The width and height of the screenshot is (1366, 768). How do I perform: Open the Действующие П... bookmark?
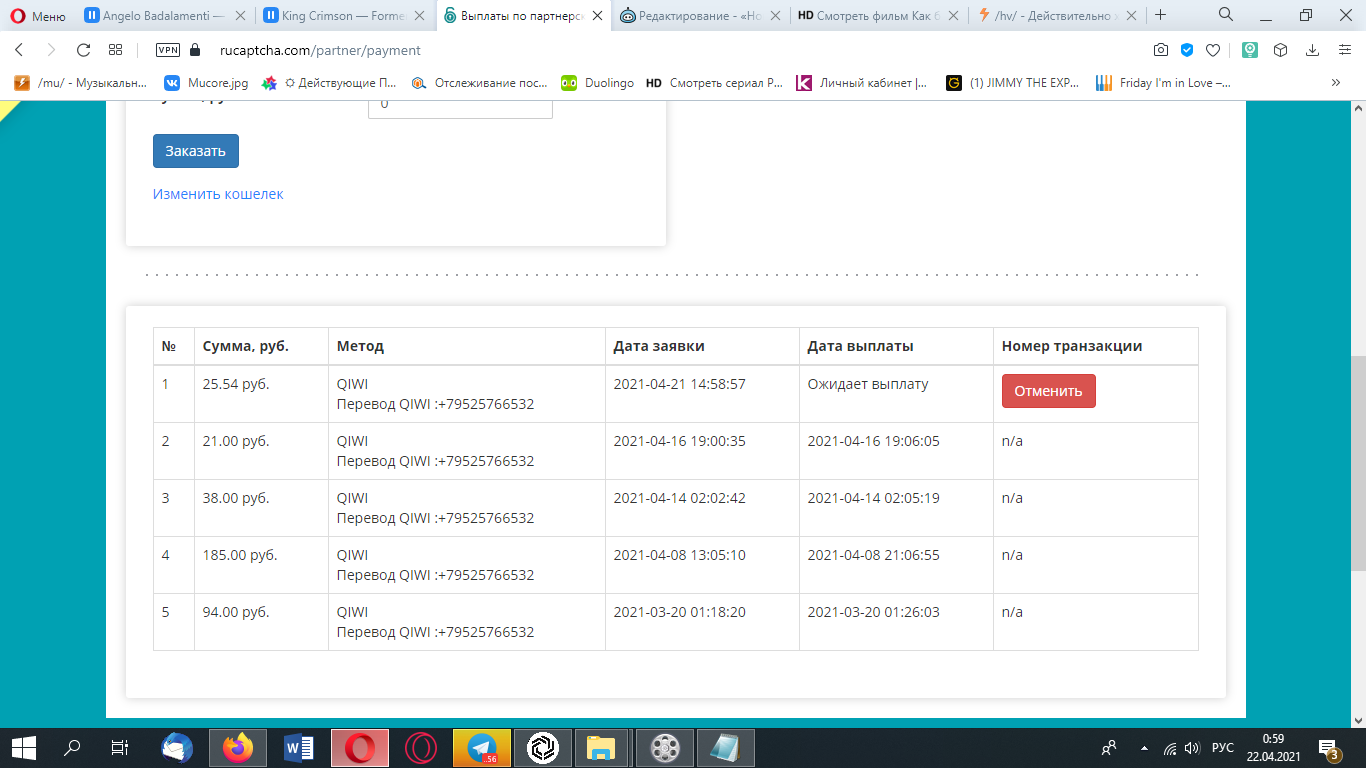330,83
